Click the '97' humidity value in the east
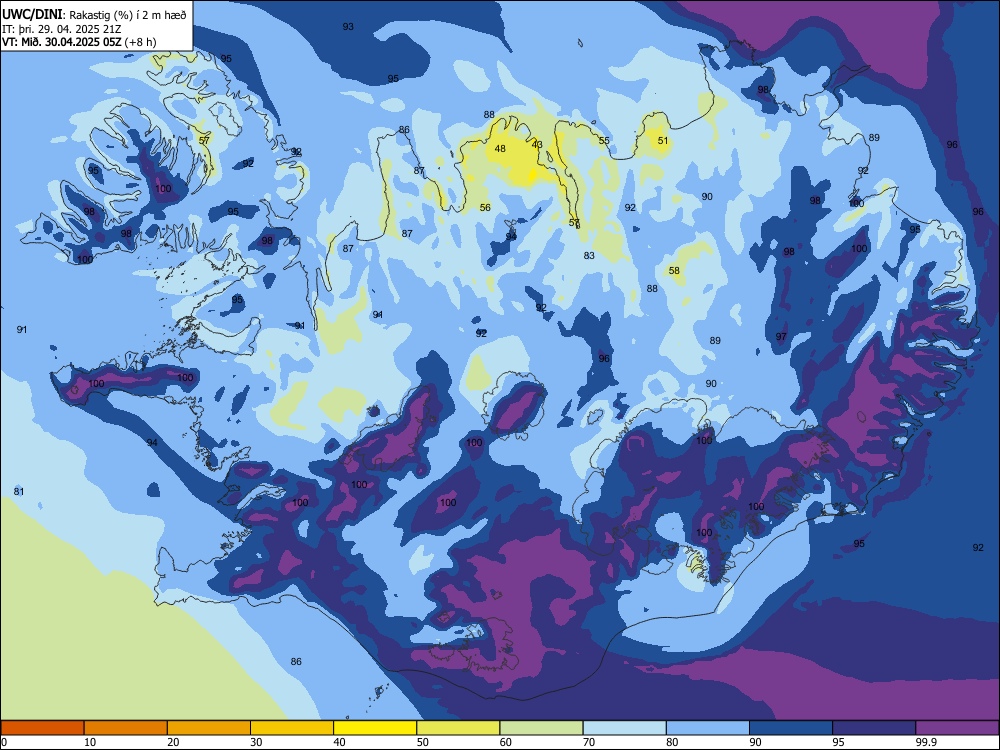 [781, 336]
